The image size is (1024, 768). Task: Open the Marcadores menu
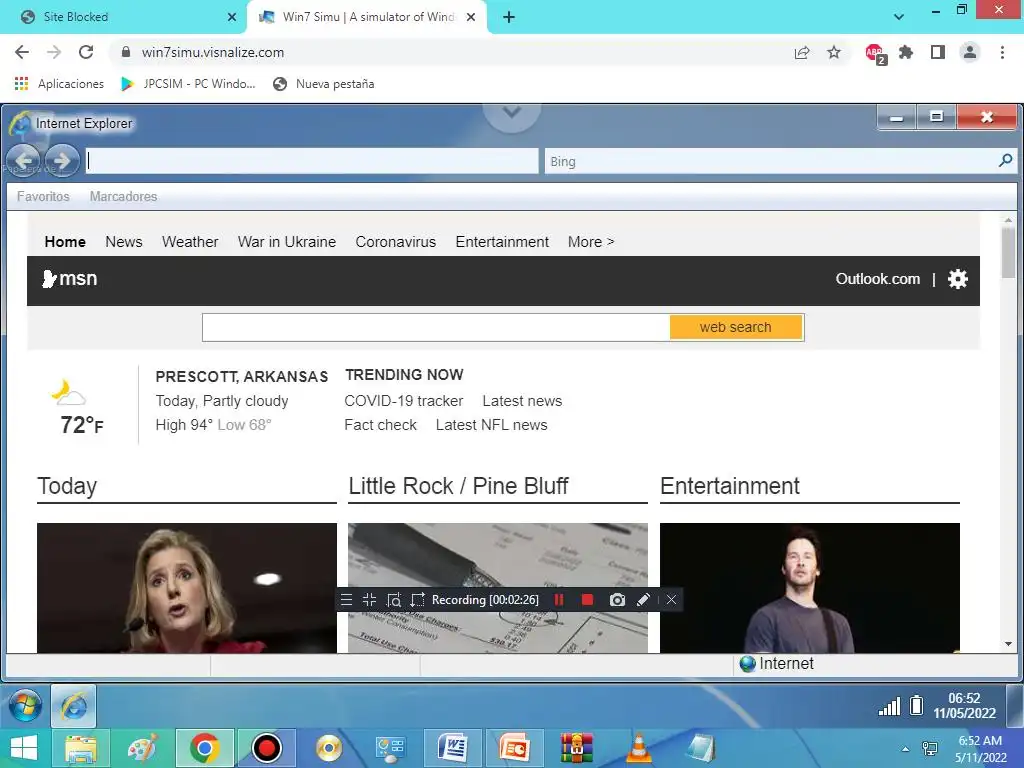[123, 197]
